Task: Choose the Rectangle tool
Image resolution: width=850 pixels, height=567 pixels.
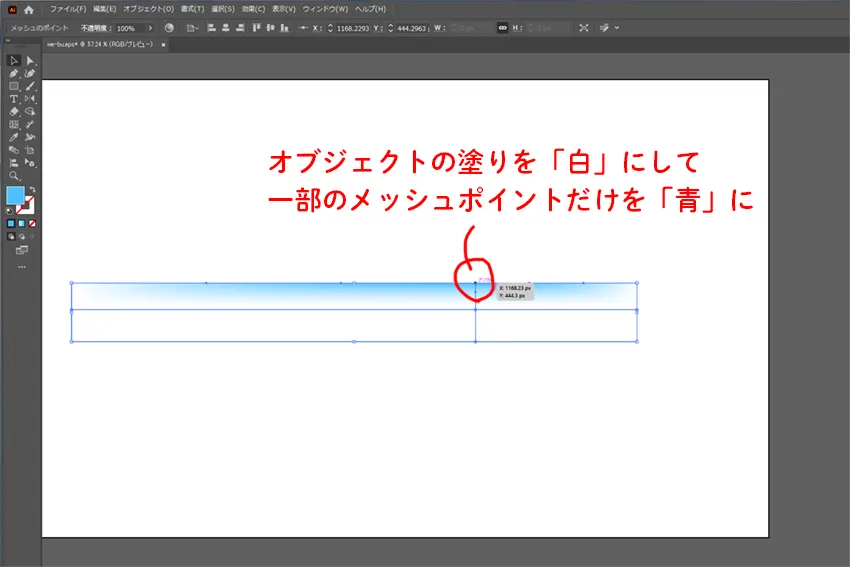Action: point(14,86)
